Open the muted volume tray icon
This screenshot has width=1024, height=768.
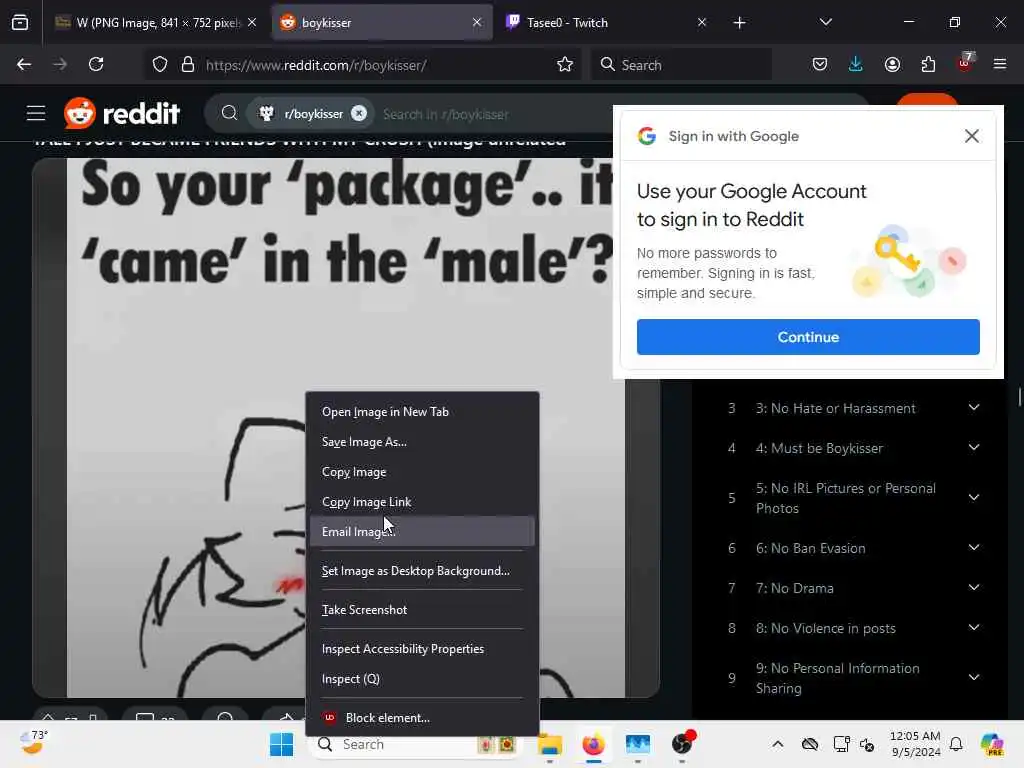(867, 744)
